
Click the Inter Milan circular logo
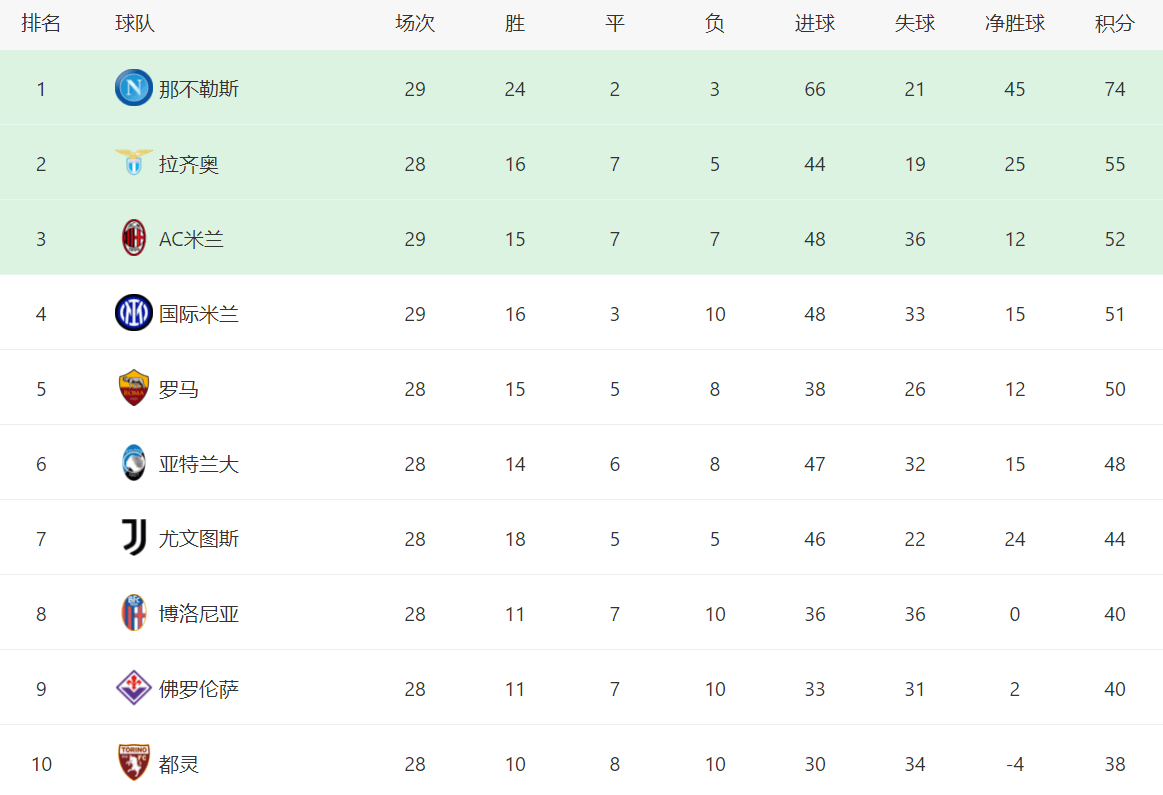[133, 314]
